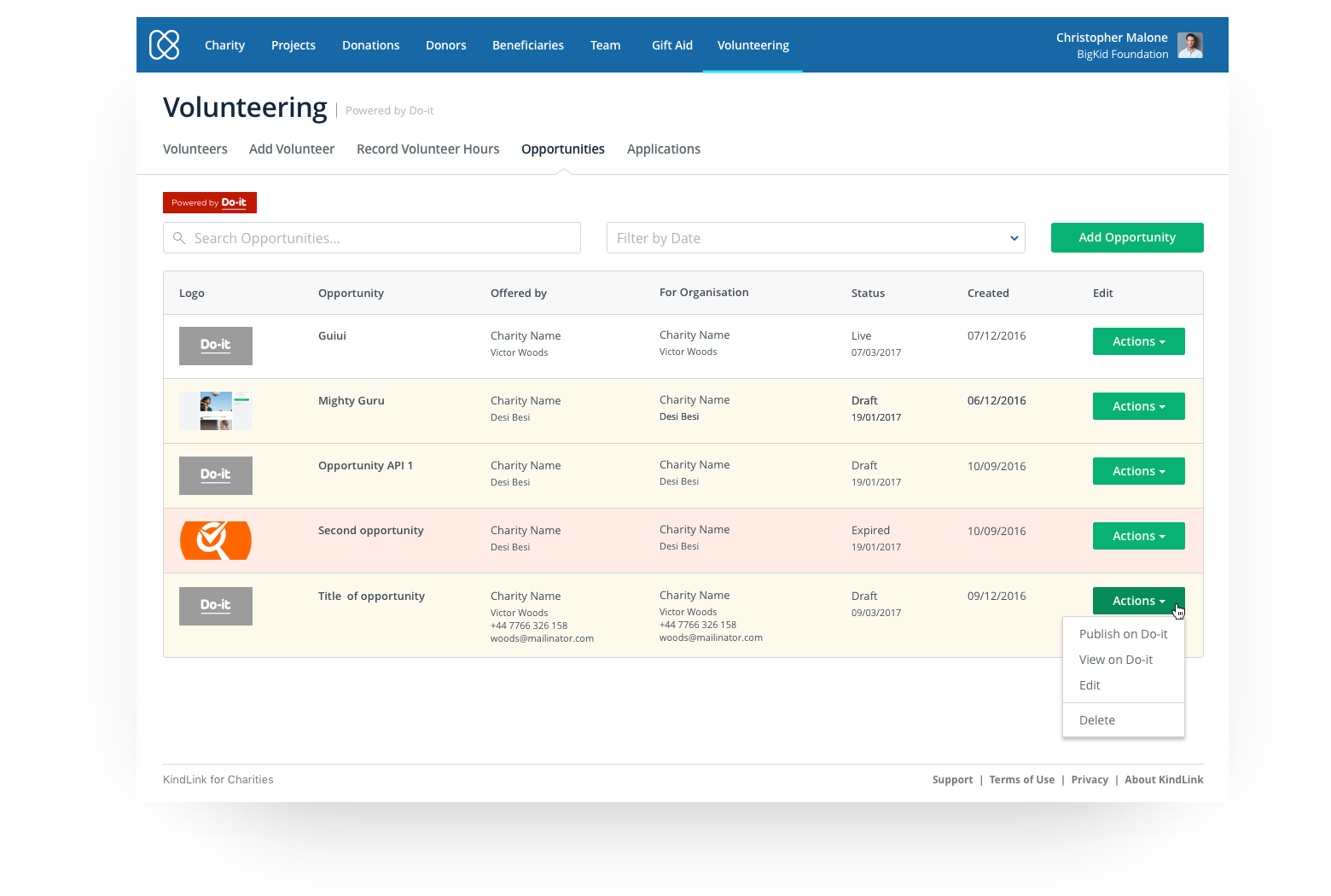Click the Powered by Do-it subtitle text
The image size is (1331, 896).
[x=390, y=110]
